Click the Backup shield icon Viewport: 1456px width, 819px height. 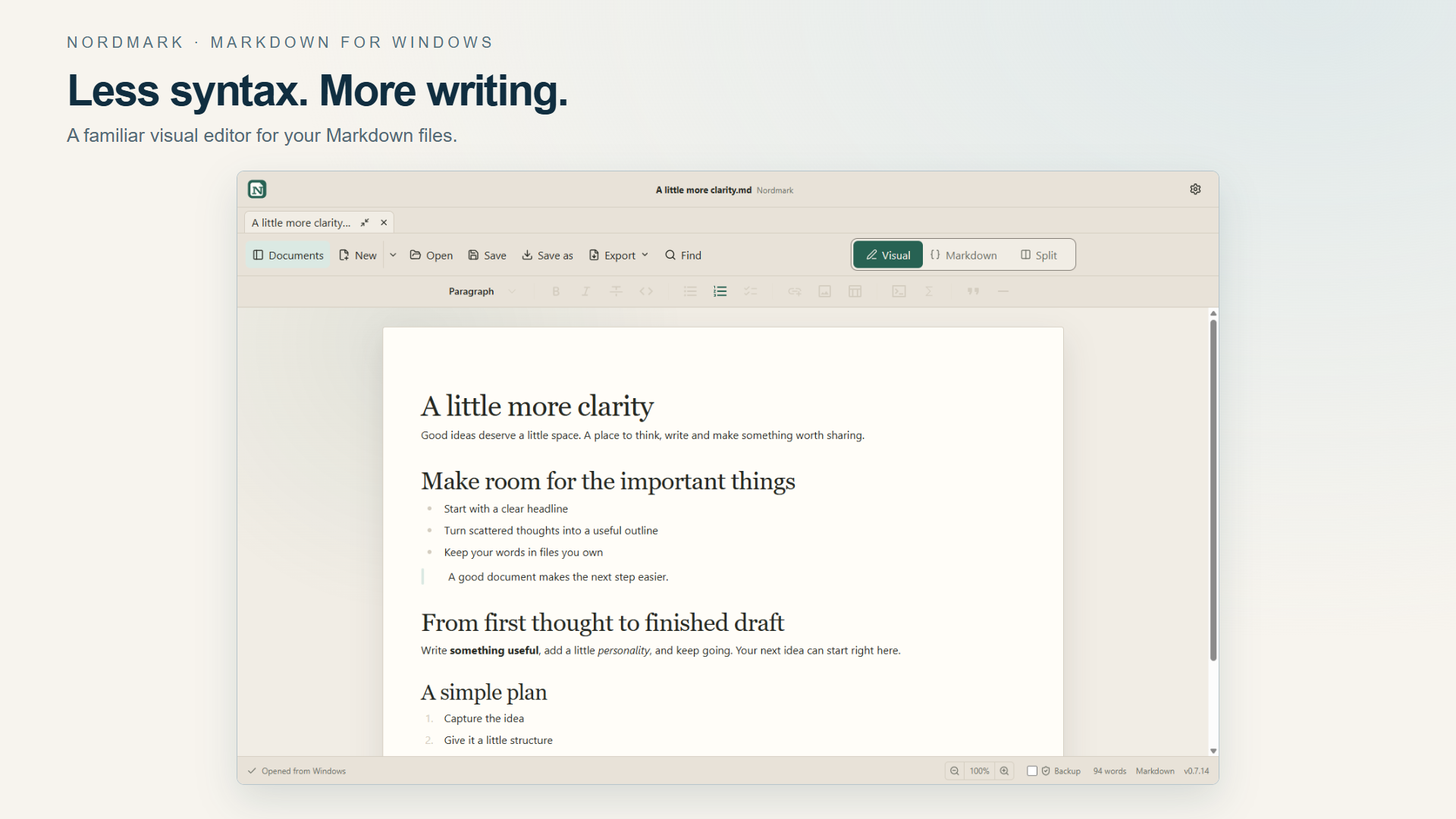1046,771
